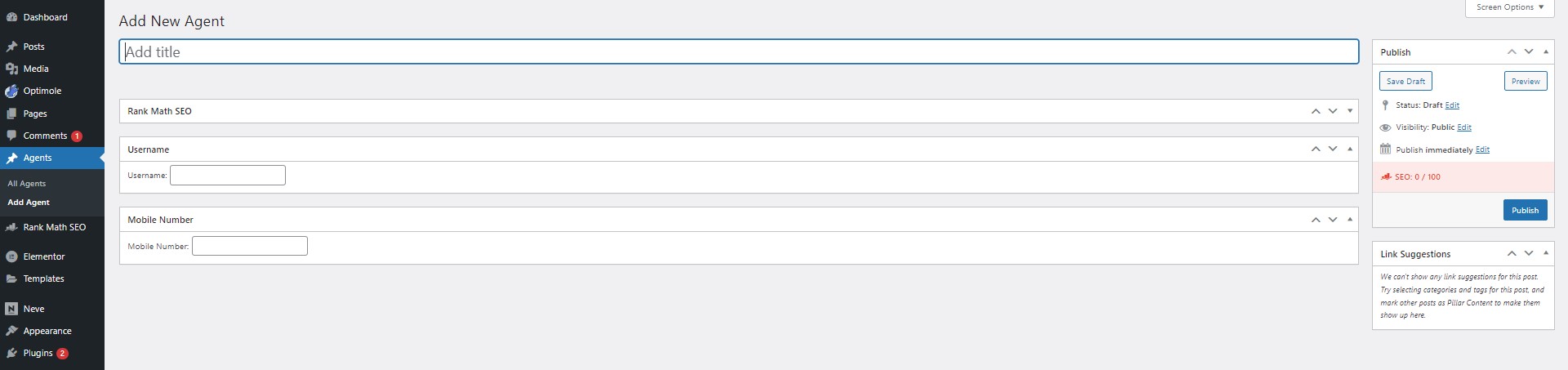The width and height of the screenshot is (1568, 370).
Task: Open the Dashboard icon in sidebar
Action: pos(11,17)
